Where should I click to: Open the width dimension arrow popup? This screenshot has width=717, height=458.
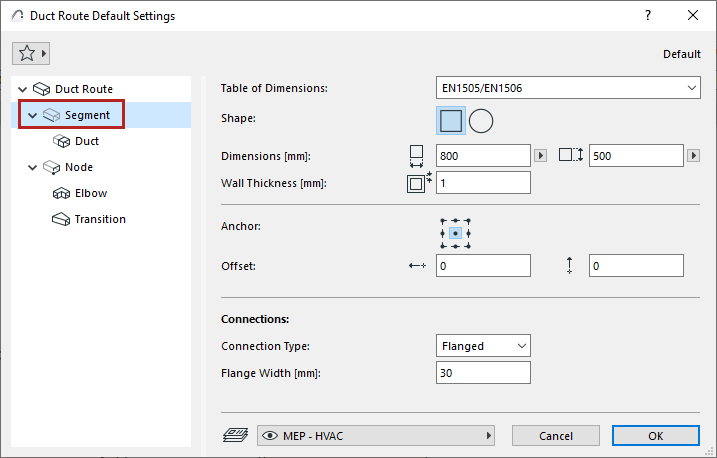click(541, 155)
